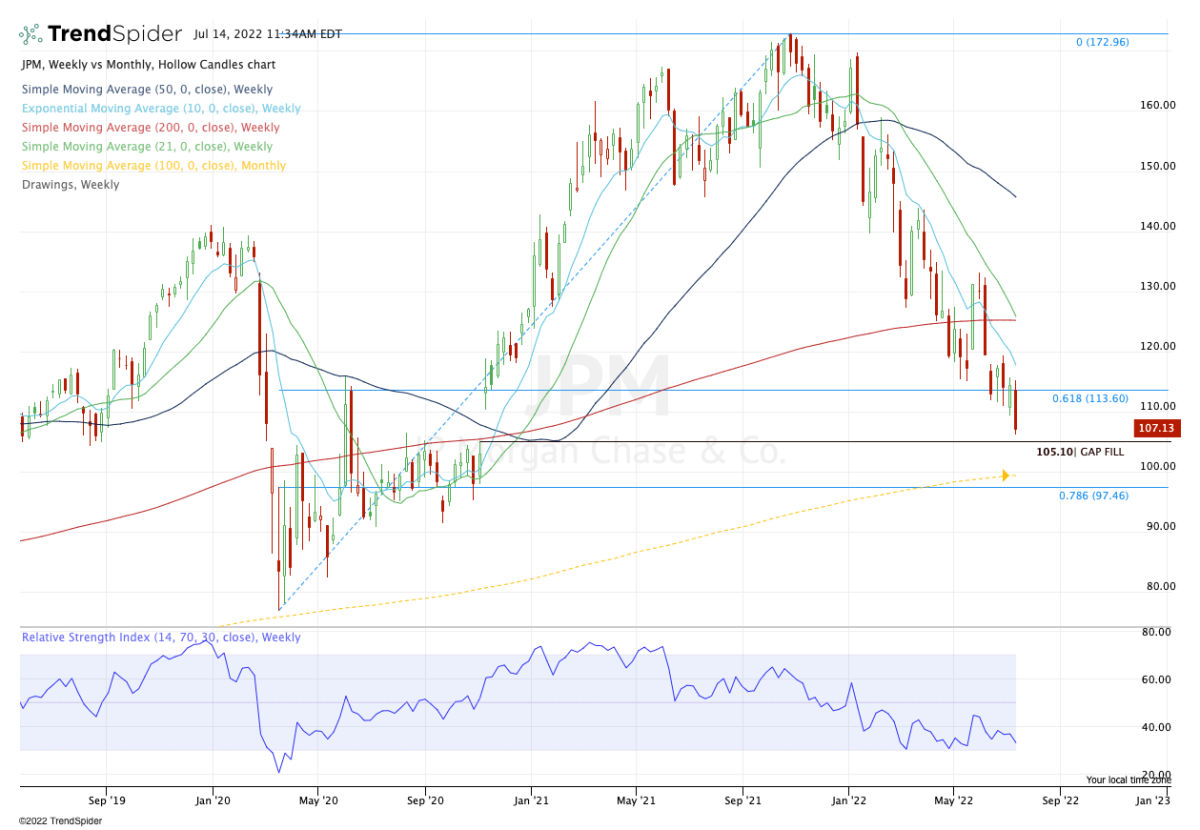Open the JPM Weekly vs Monthly chart title
Viewport: 1200px width, 830px height.
click(x=148, y=65)
